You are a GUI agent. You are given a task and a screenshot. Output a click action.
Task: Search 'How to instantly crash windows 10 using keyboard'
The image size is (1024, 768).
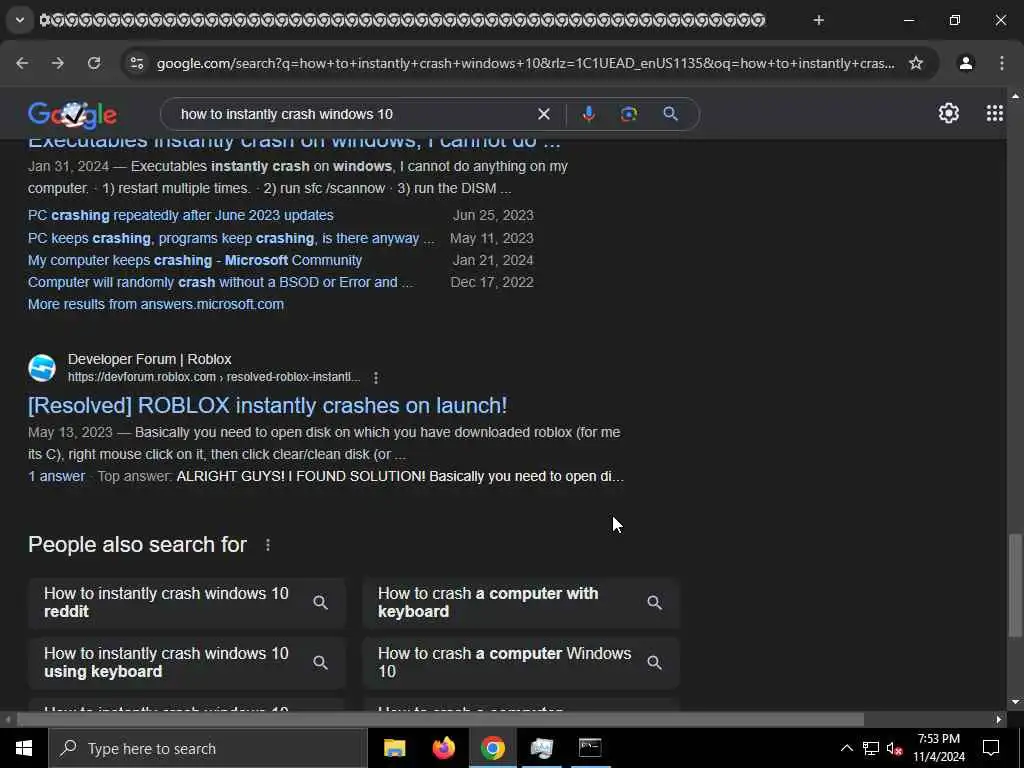click(x=187, y=662)
